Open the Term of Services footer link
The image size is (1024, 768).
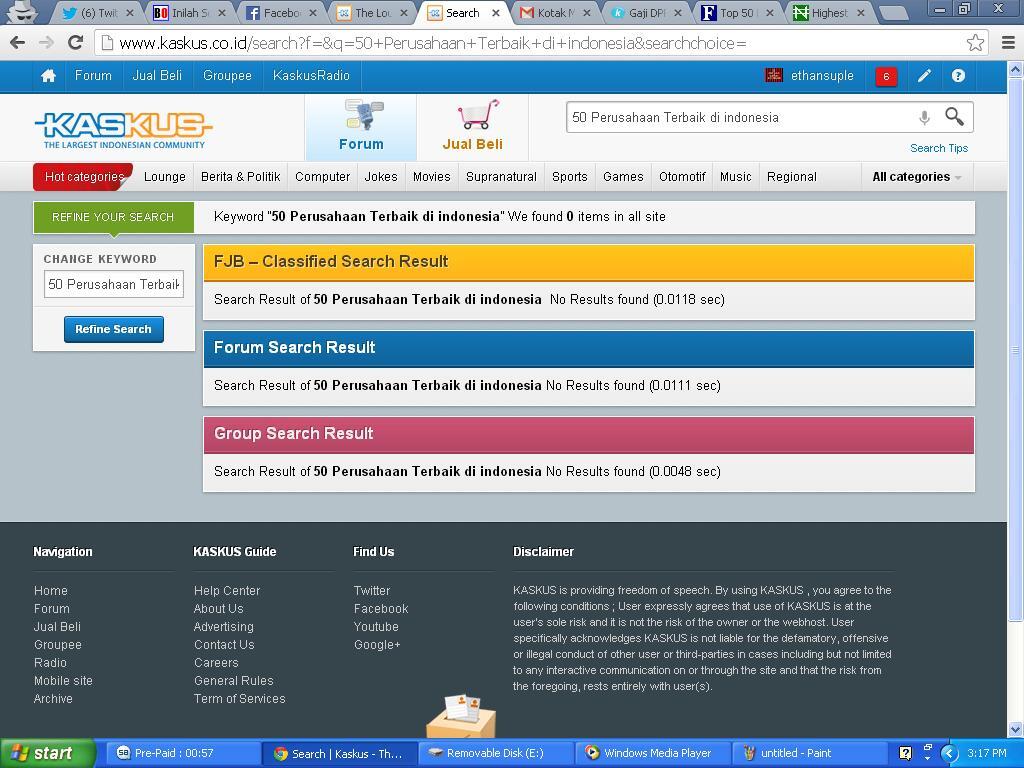tap(240, 699)
